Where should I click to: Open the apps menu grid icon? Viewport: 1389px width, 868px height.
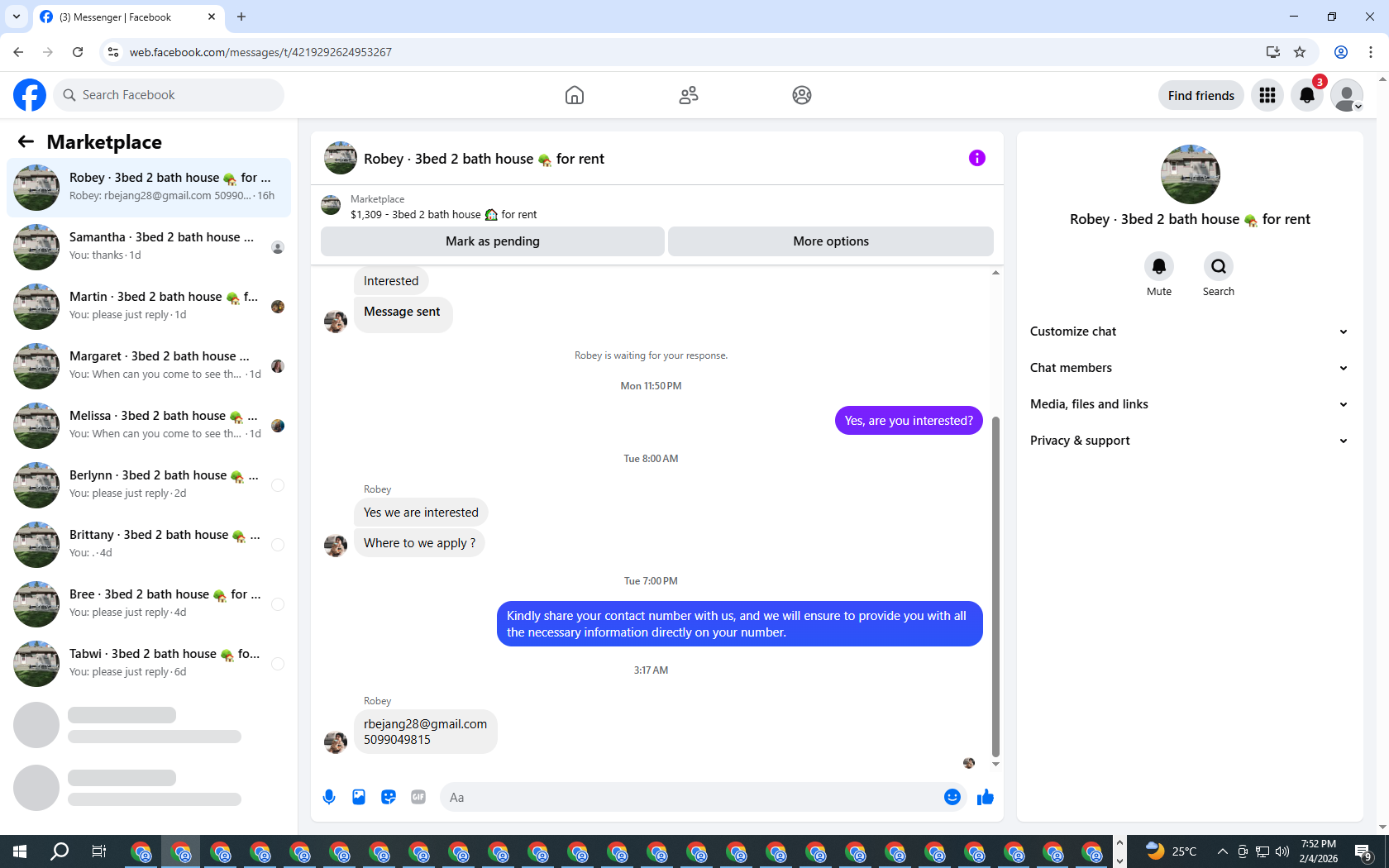pyautogui.click(x=1267, y=95)
